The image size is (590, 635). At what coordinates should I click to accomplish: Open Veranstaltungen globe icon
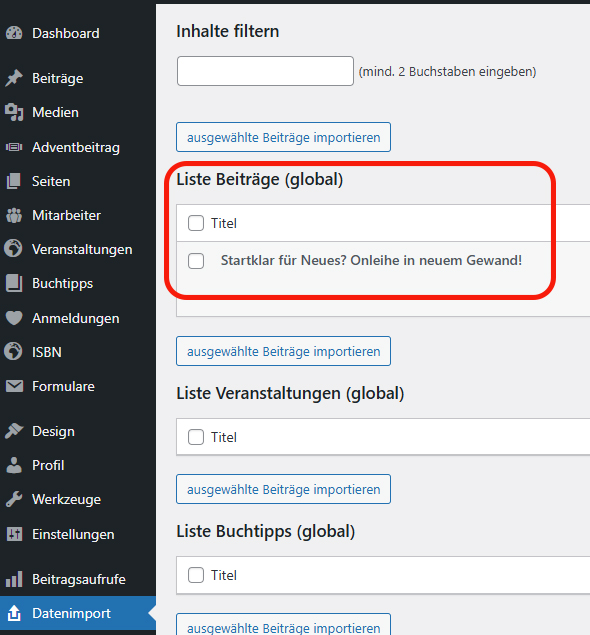pyautogui.click(x=13, y=249)
